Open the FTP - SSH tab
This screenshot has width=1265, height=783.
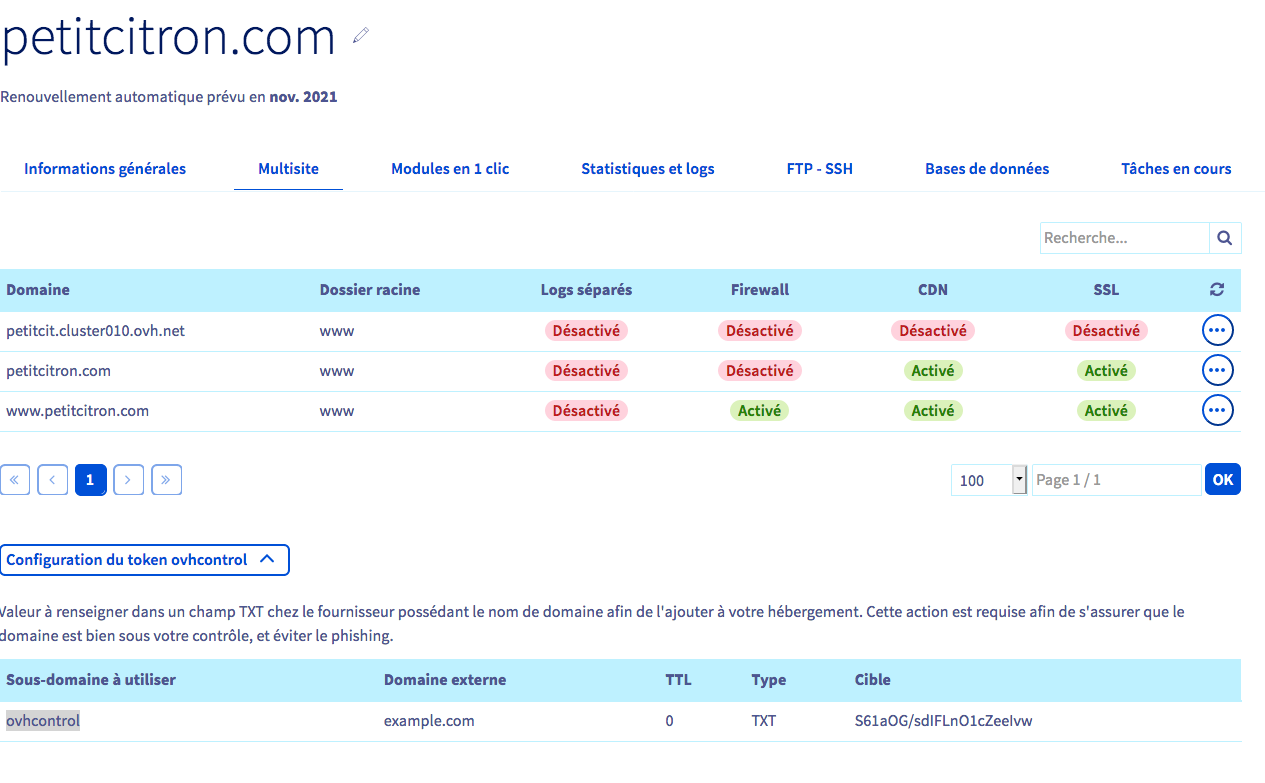pyautogui.click(x=820, y=169)
